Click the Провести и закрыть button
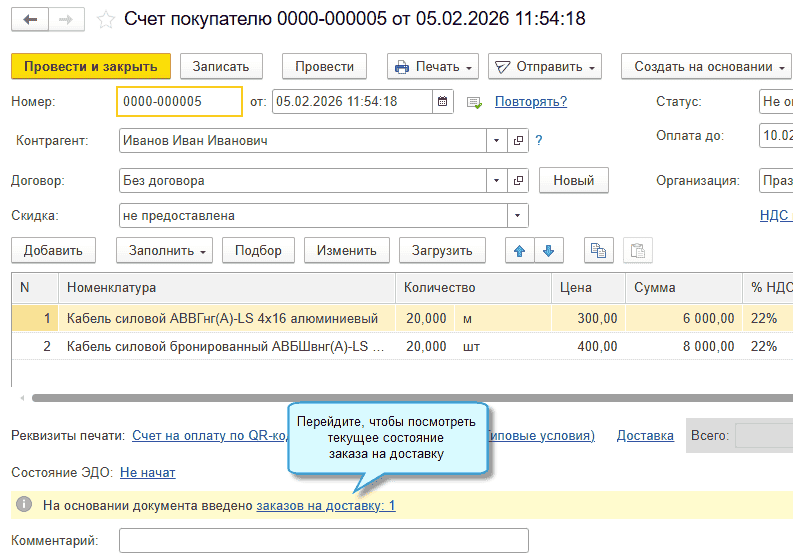This screenshot has width=793, height=558. pyautogui.click(x=91, y=66)
